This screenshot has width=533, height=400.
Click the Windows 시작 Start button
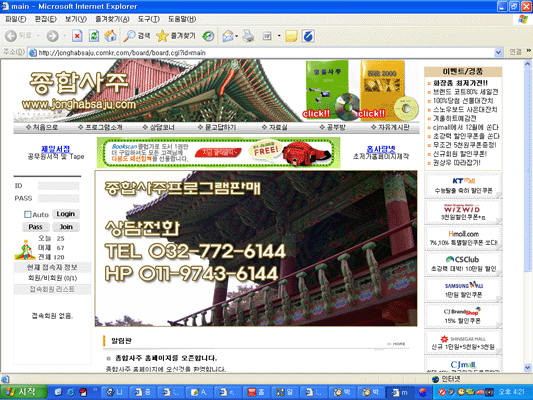(x=23, y=392)
